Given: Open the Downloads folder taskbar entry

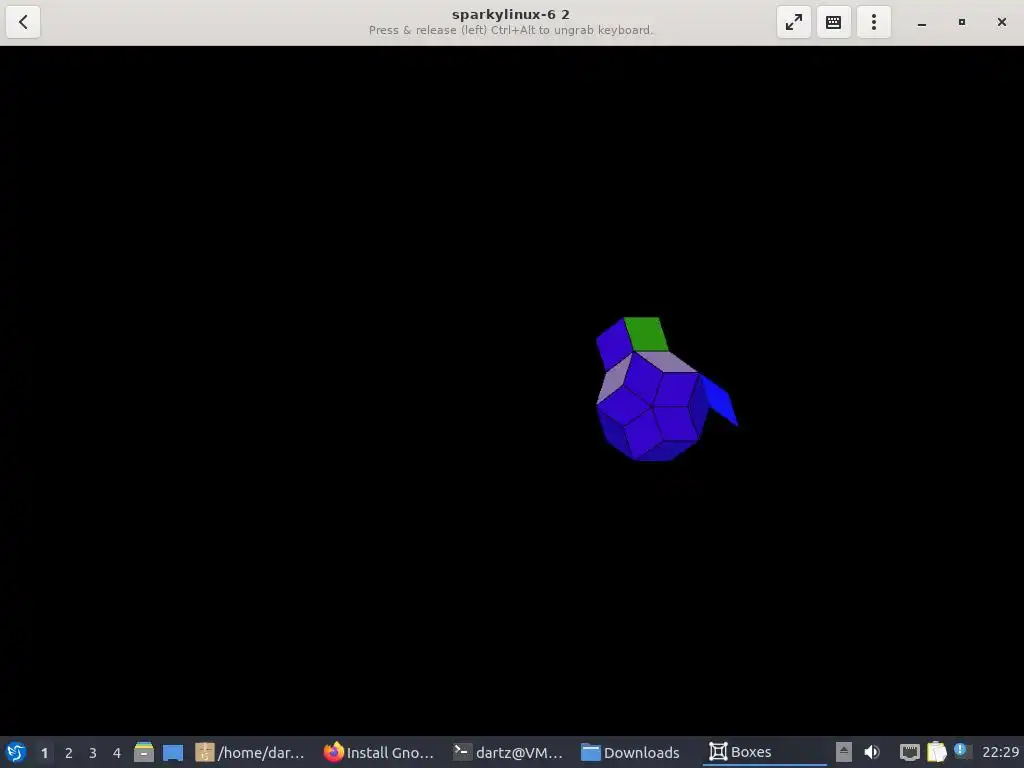Looking at the screenshot, I should 630,752.
